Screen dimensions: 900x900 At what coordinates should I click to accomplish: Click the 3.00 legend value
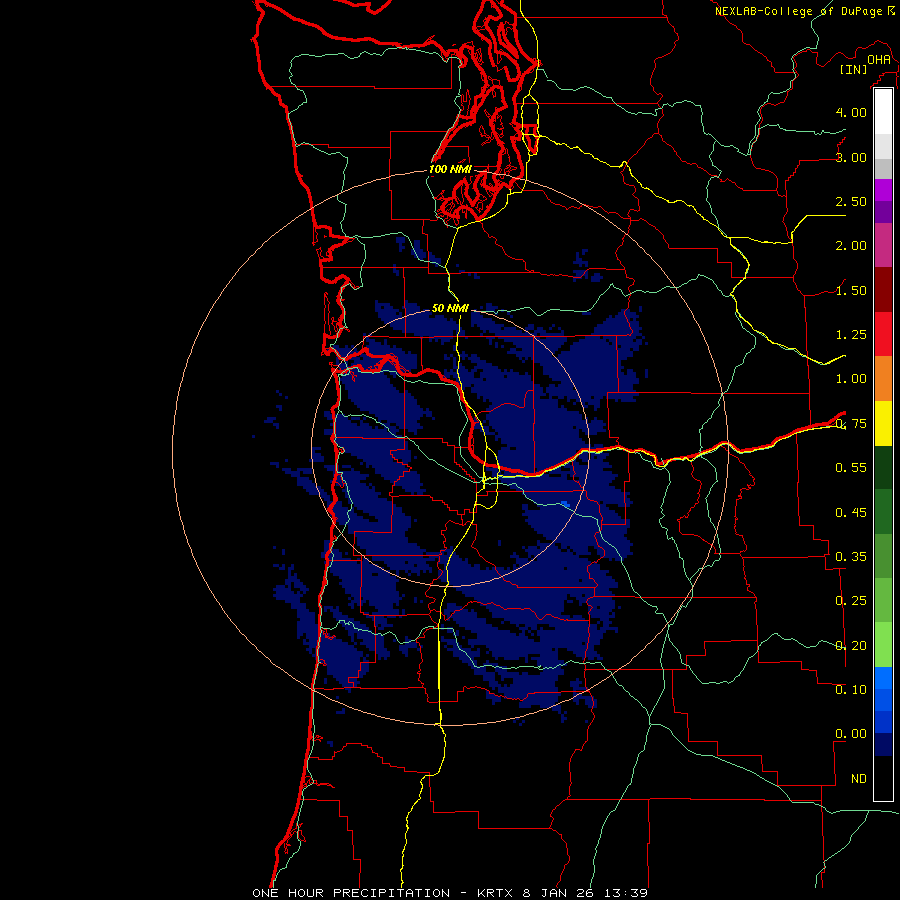pos(851,157)
